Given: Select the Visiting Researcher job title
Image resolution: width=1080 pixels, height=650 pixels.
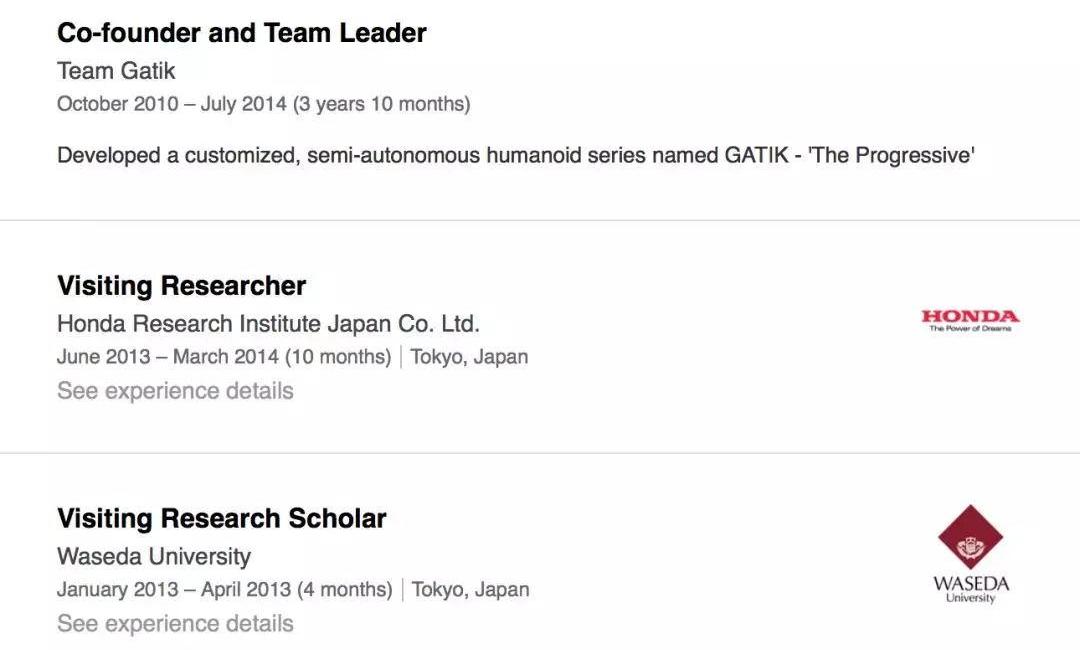Looking at the screenshot, I should pos(182,286).
